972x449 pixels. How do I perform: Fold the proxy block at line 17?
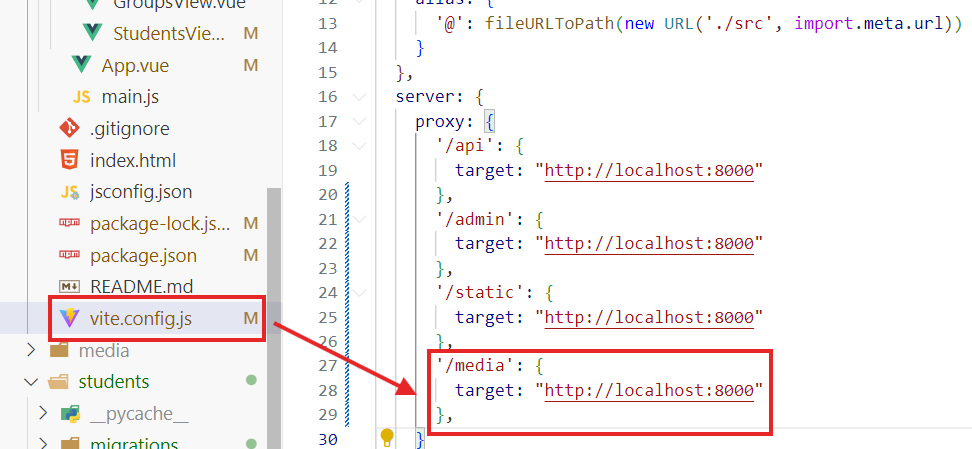pos(360,121)
